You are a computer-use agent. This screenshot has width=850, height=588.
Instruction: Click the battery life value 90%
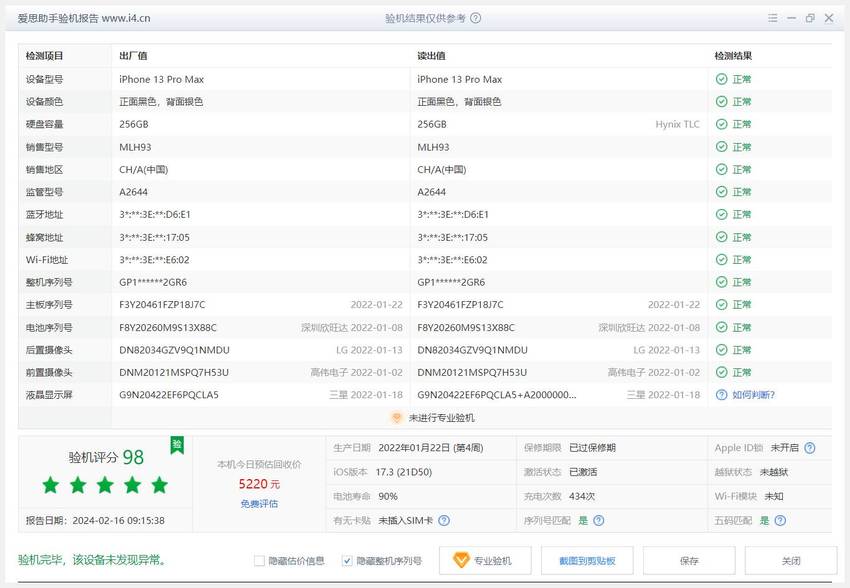pyautogui.click(x=388, y=496)
